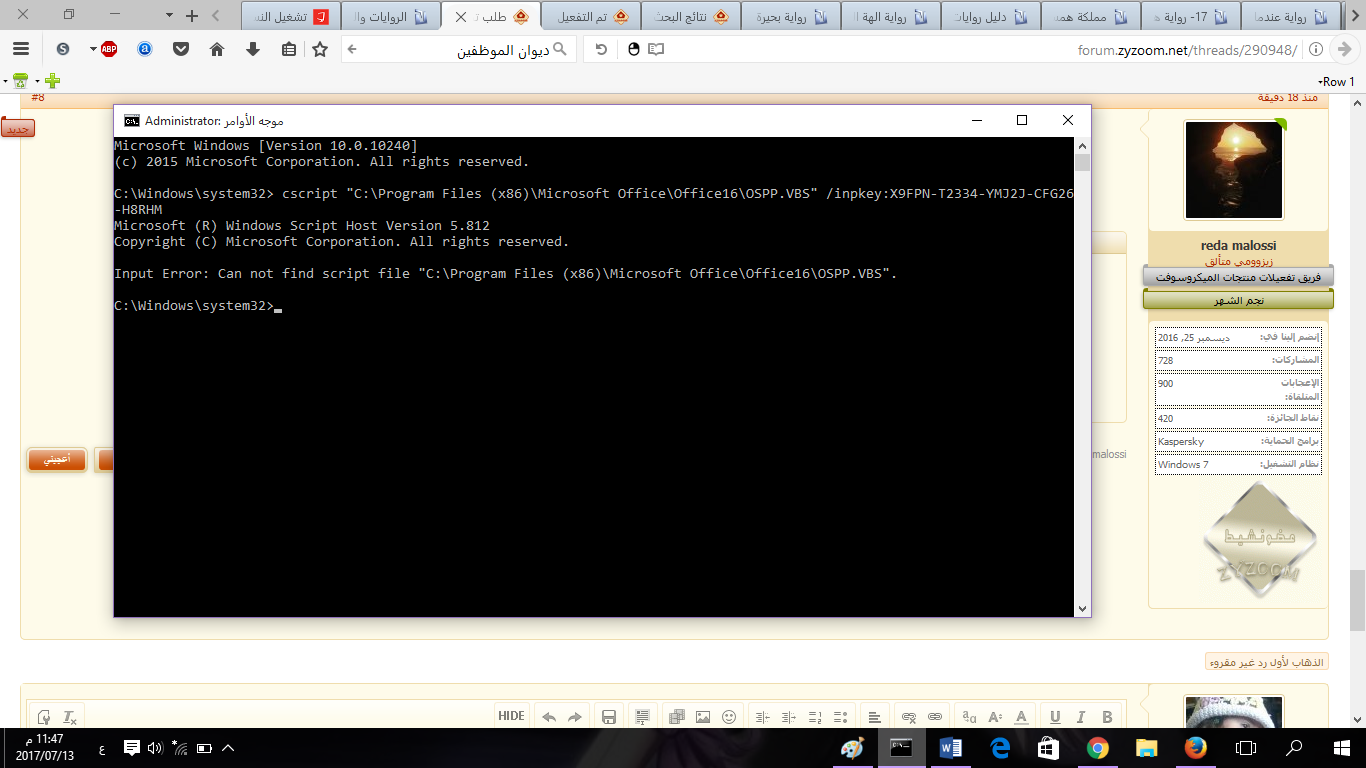Open the Row 1 dropdown

pyautogui.click(x=1336, y=82)
